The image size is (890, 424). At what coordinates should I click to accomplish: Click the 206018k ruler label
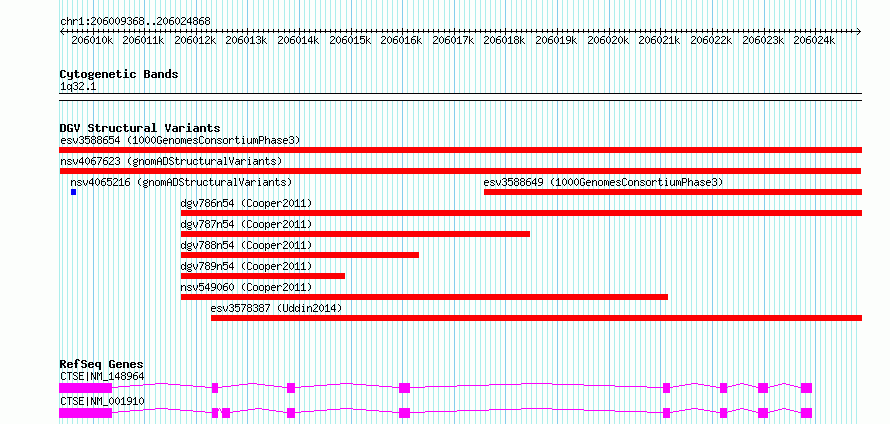click(x=505, y=40)
